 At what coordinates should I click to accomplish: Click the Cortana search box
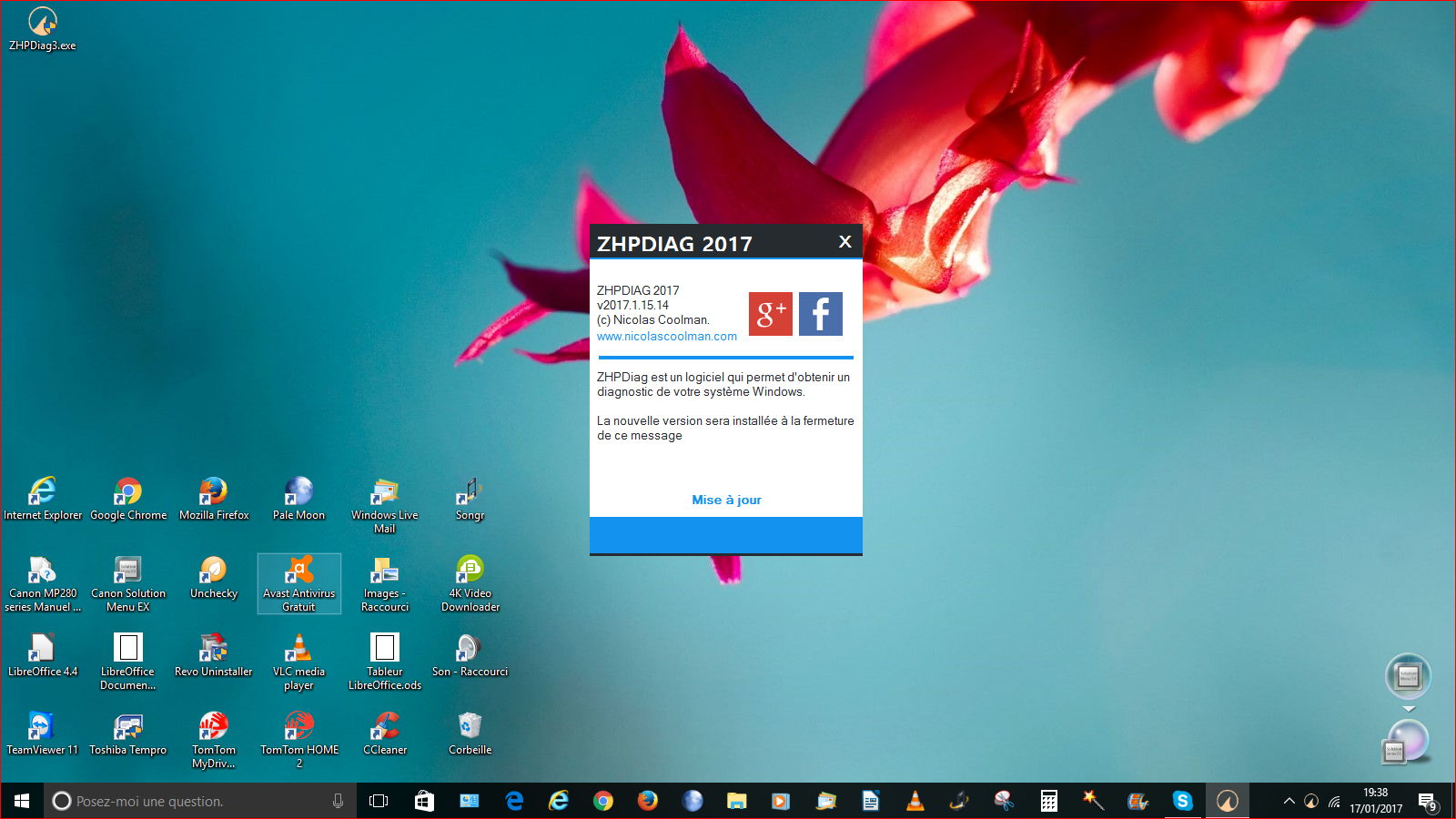tap(200, 801)
